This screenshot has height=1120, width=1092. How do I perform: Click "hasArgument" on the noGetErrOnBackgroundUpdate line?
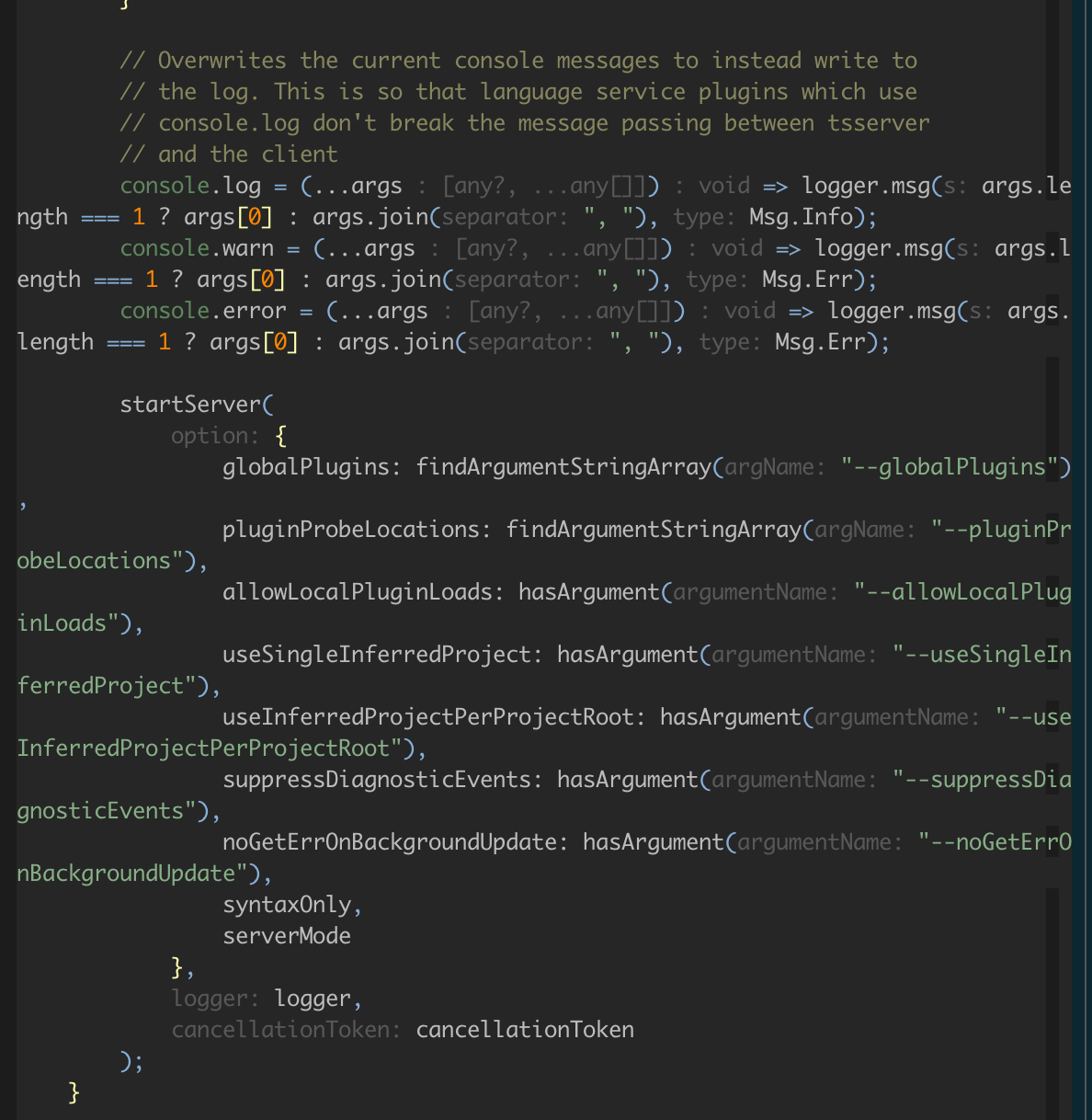pyautogui.click(x=654, y=842)
